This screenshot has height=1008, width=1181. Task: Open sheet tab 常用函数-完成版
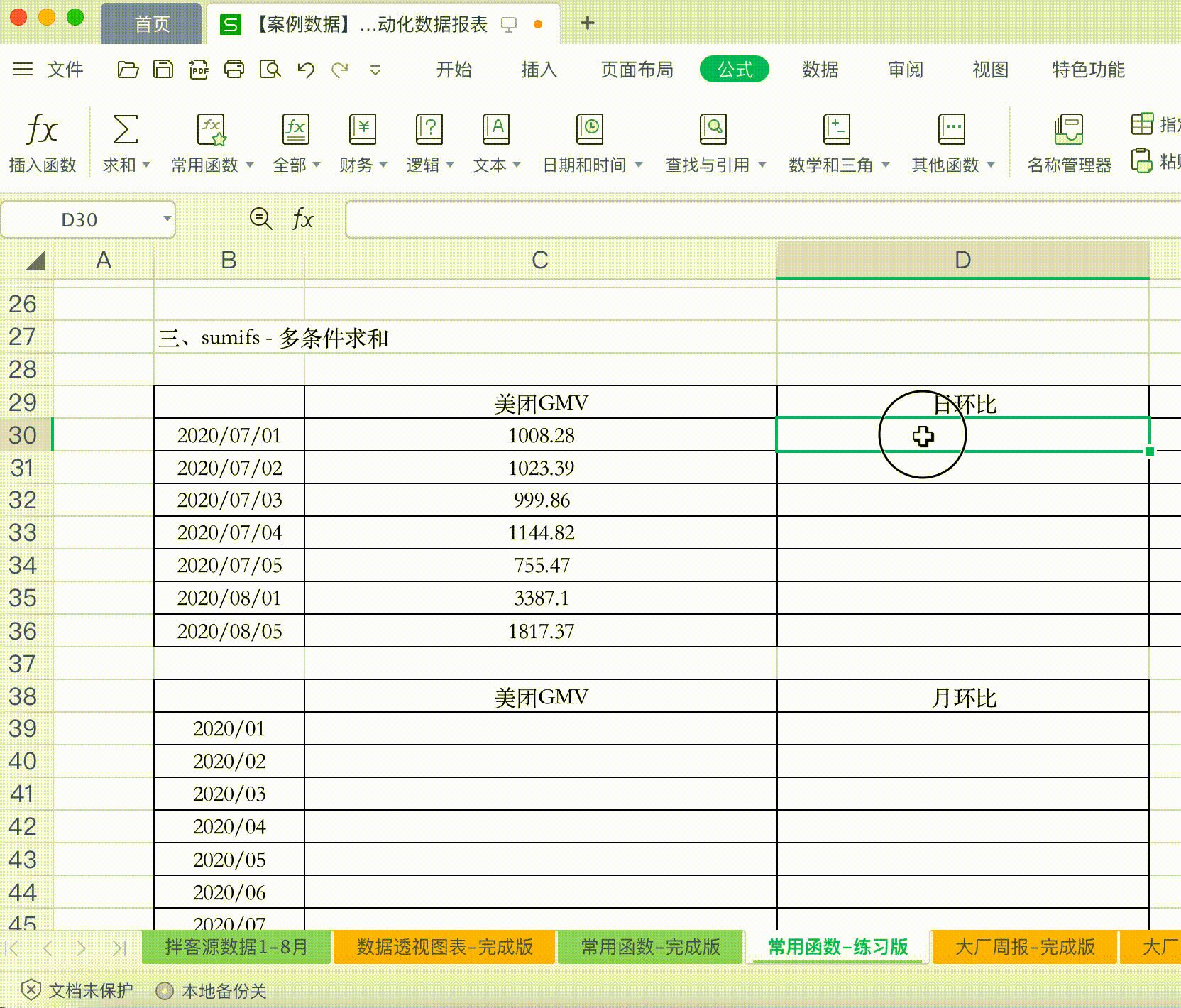[x=650, y=947]
